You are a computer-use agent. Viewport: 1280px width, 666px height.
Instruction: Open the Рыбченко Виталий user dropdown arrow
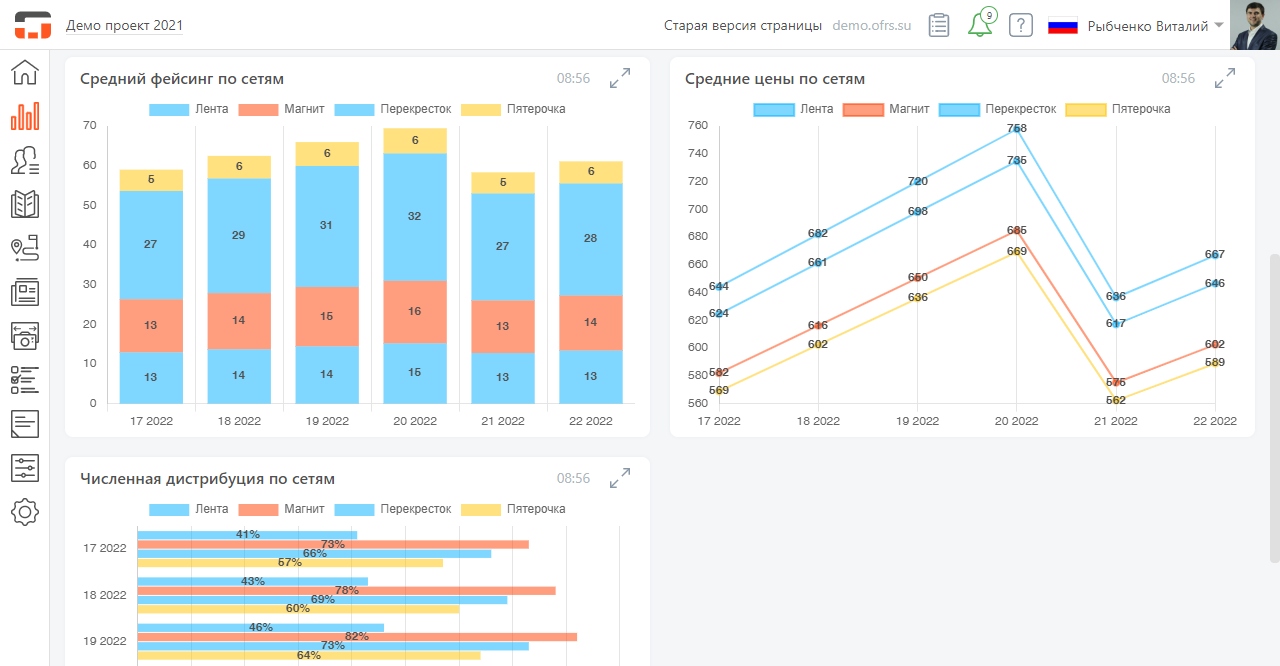[1219, 25]
